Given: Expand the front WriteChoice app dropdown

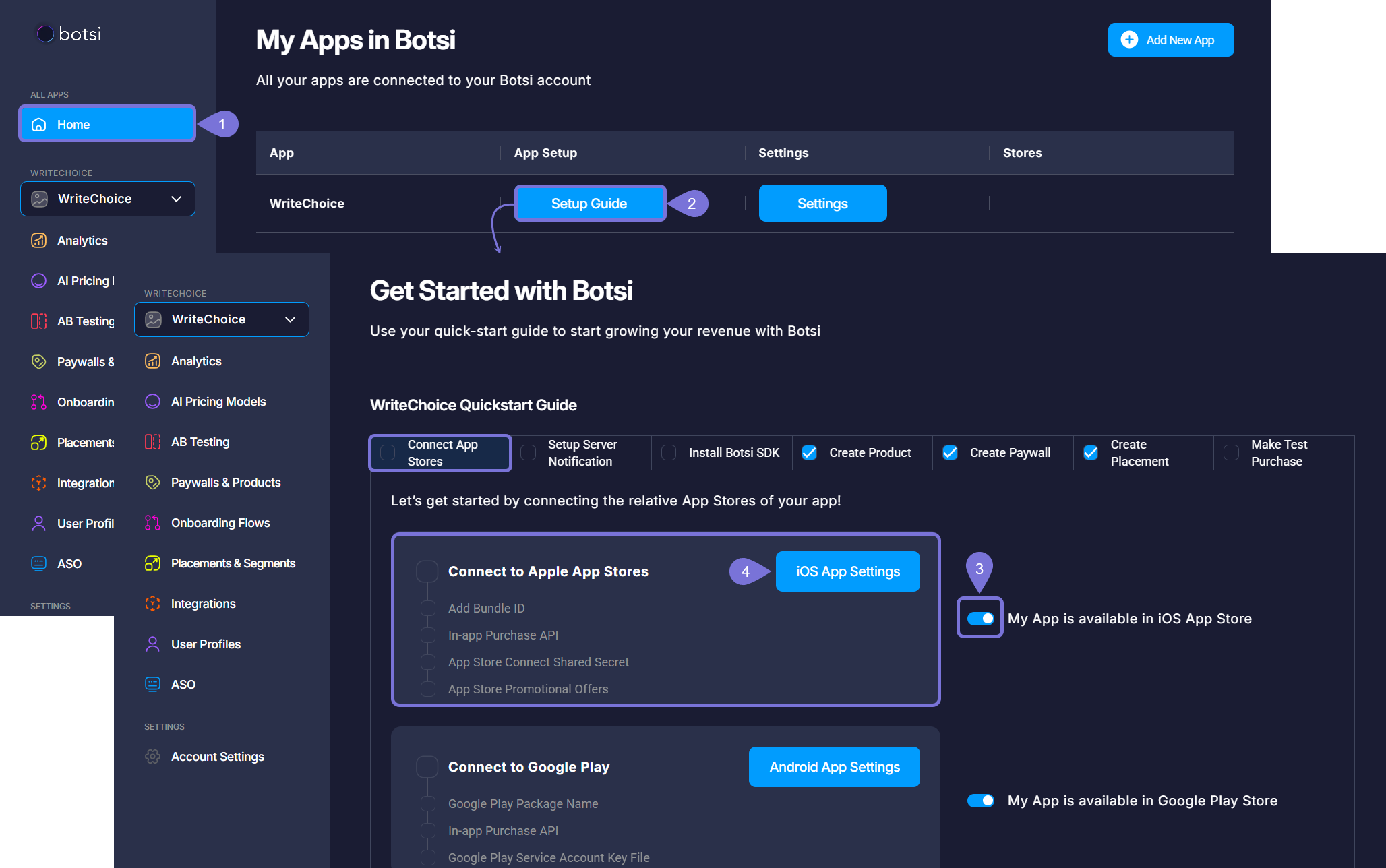Looking at the screenshot, I should pos(290,319).
